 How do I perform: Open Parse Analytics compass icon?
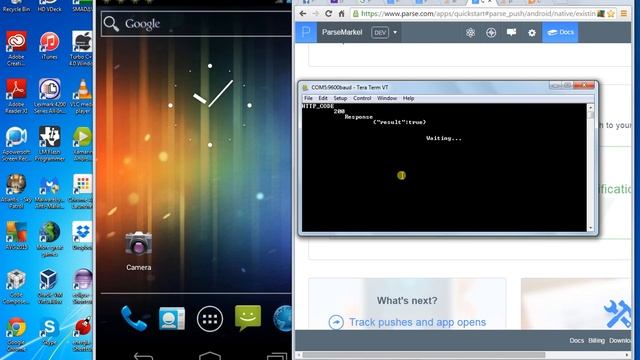[491, 33]
